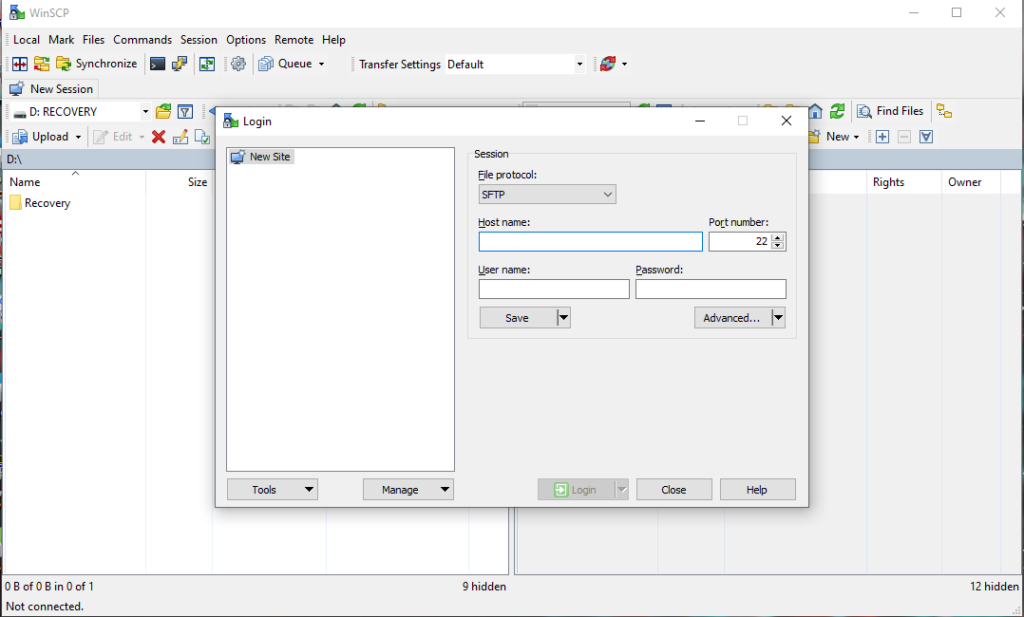
Task: Click the open directory folder icon
Action: point(163,112)
